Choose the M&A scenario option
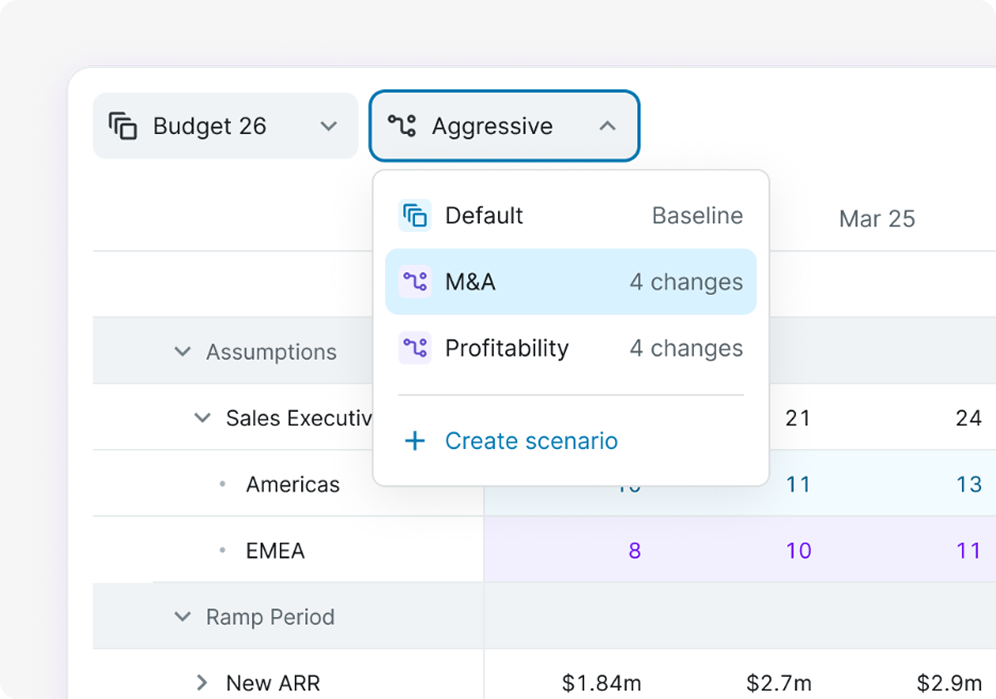The height and width of the screenshot is (699, 996). point(570,282)
